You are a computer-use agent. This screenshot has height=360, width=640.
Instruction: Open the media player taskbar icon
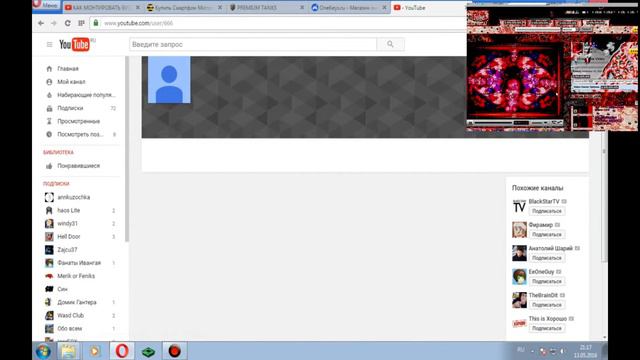click(x=95, y=351)
